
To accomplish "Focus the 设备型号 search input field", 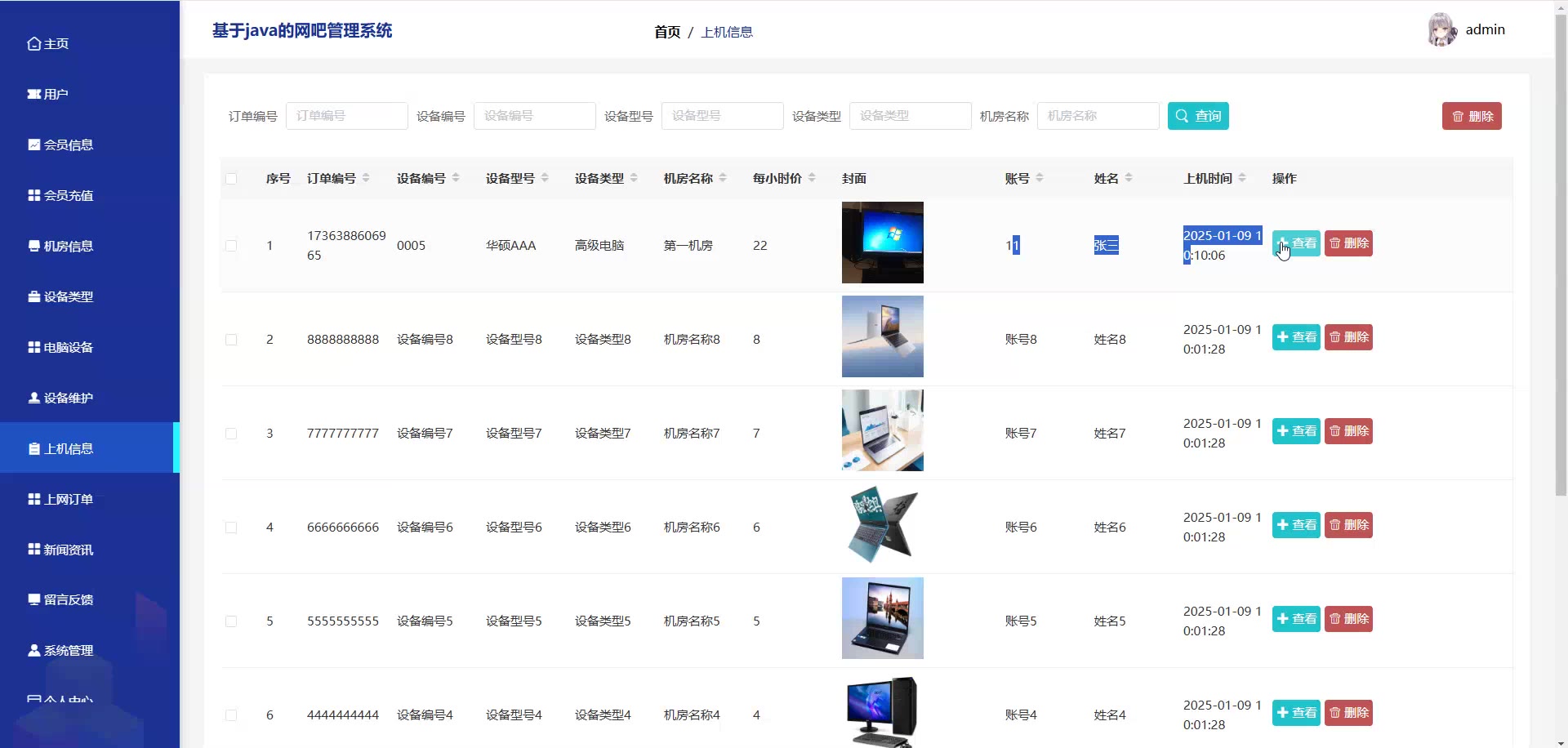I will 722,116.
